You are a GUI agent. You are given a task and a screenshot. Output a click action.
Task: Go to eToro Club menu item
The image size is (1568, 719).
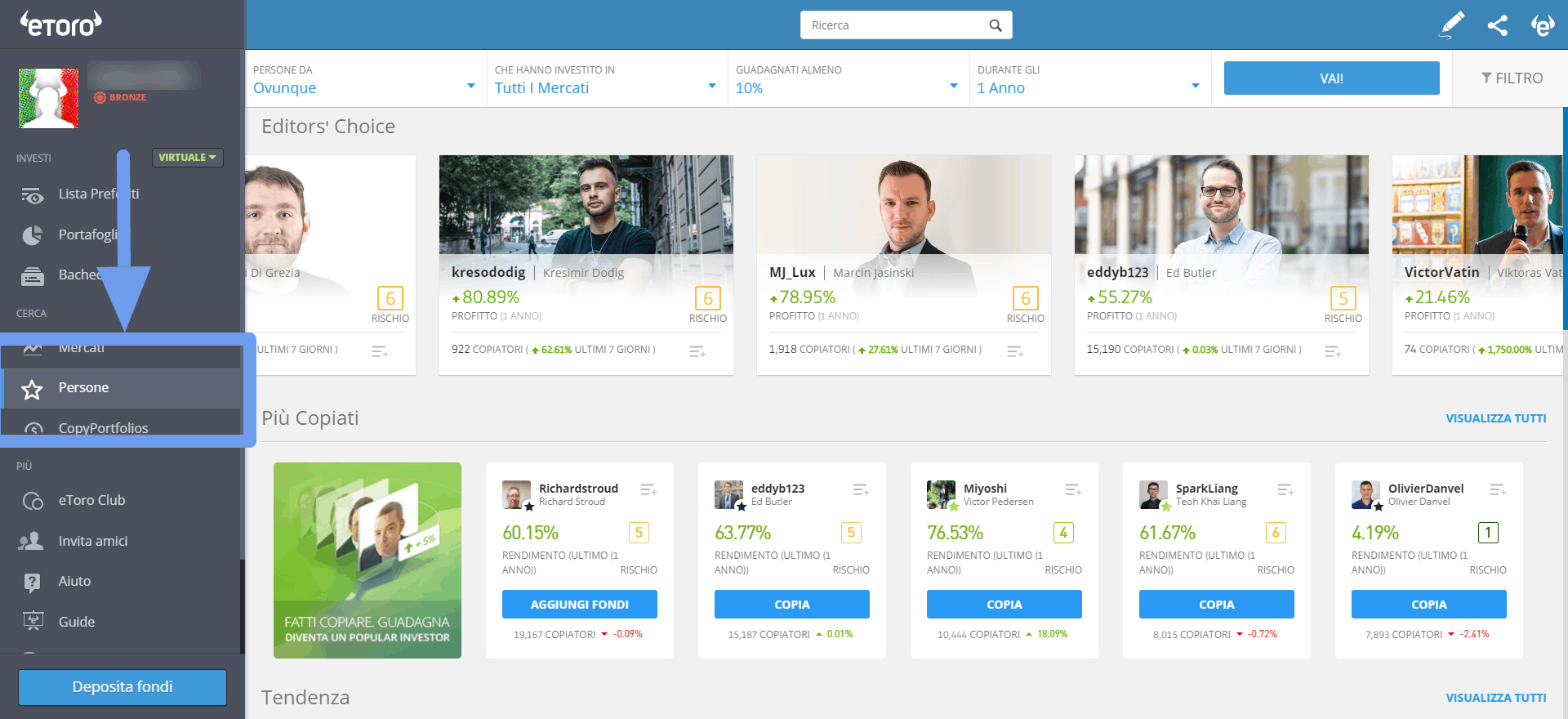pos(91,500)
